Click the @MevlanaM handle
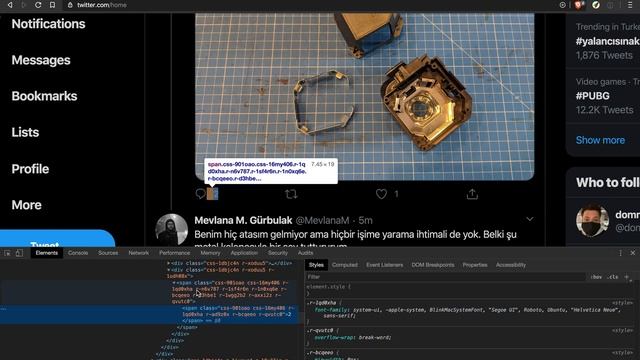Image resolution: width=640 pixels, height=360 pixels. (322, 220)
